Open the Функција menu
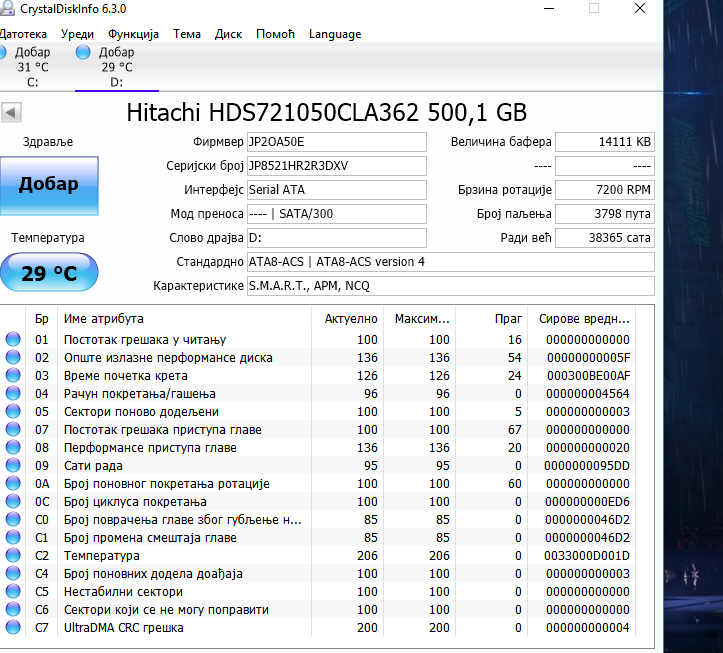The image size is (723, 653). pyautogui.click(x=133, y=34)
